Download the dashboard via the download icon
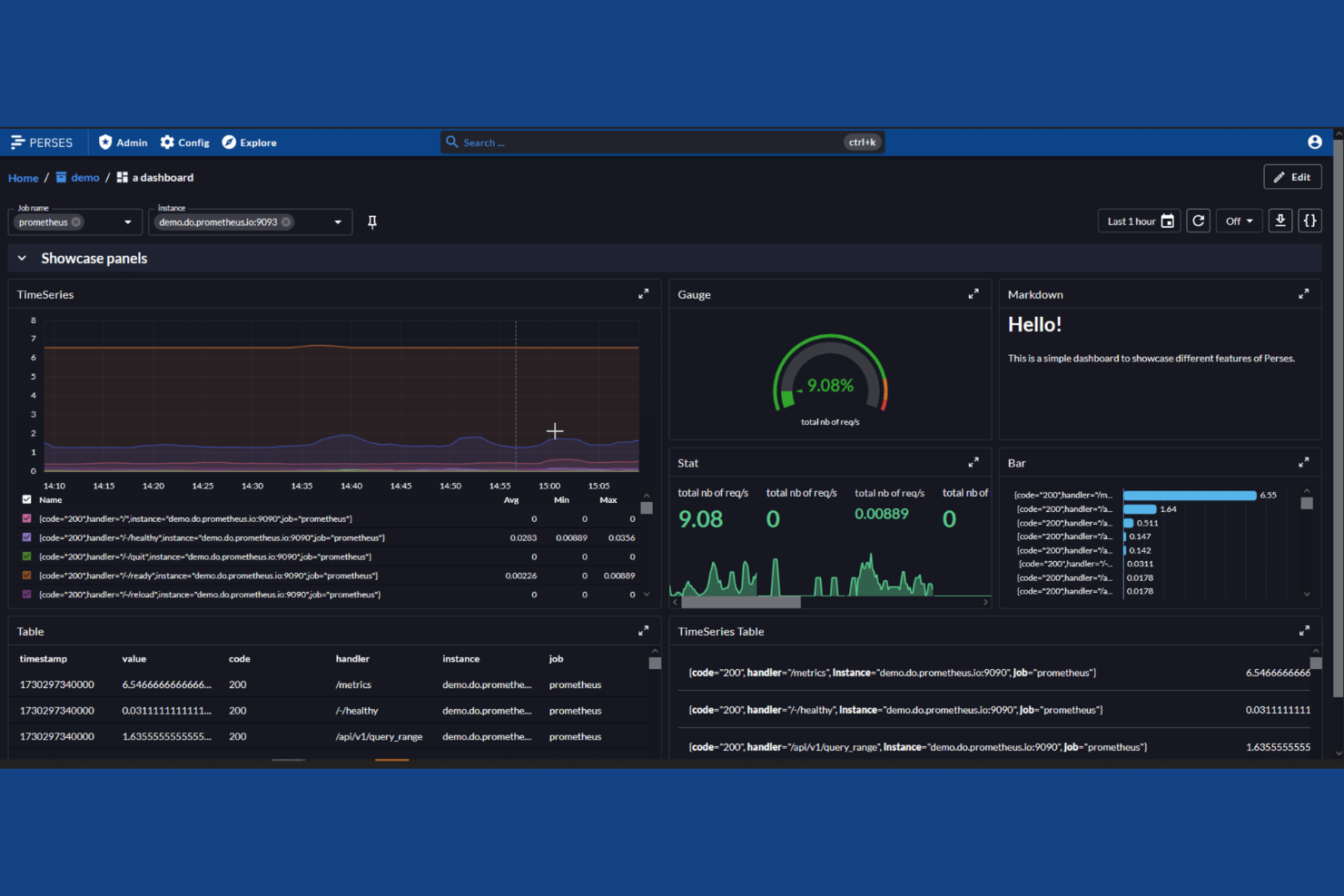This screenshot has height=896, width=1344. pos(1280,221)
